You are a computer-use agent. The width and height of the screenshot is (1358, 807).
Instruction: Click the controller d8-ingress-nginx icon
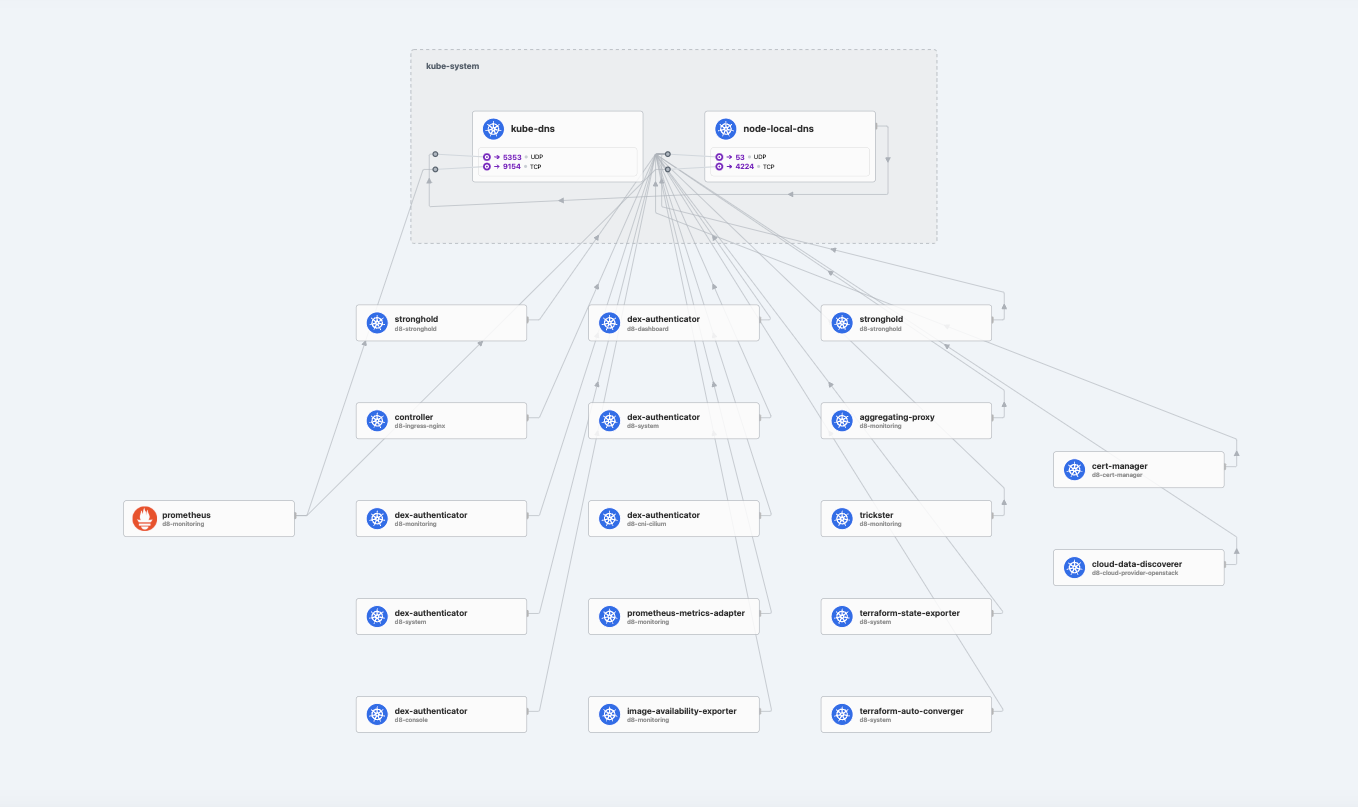coord(377,421)
